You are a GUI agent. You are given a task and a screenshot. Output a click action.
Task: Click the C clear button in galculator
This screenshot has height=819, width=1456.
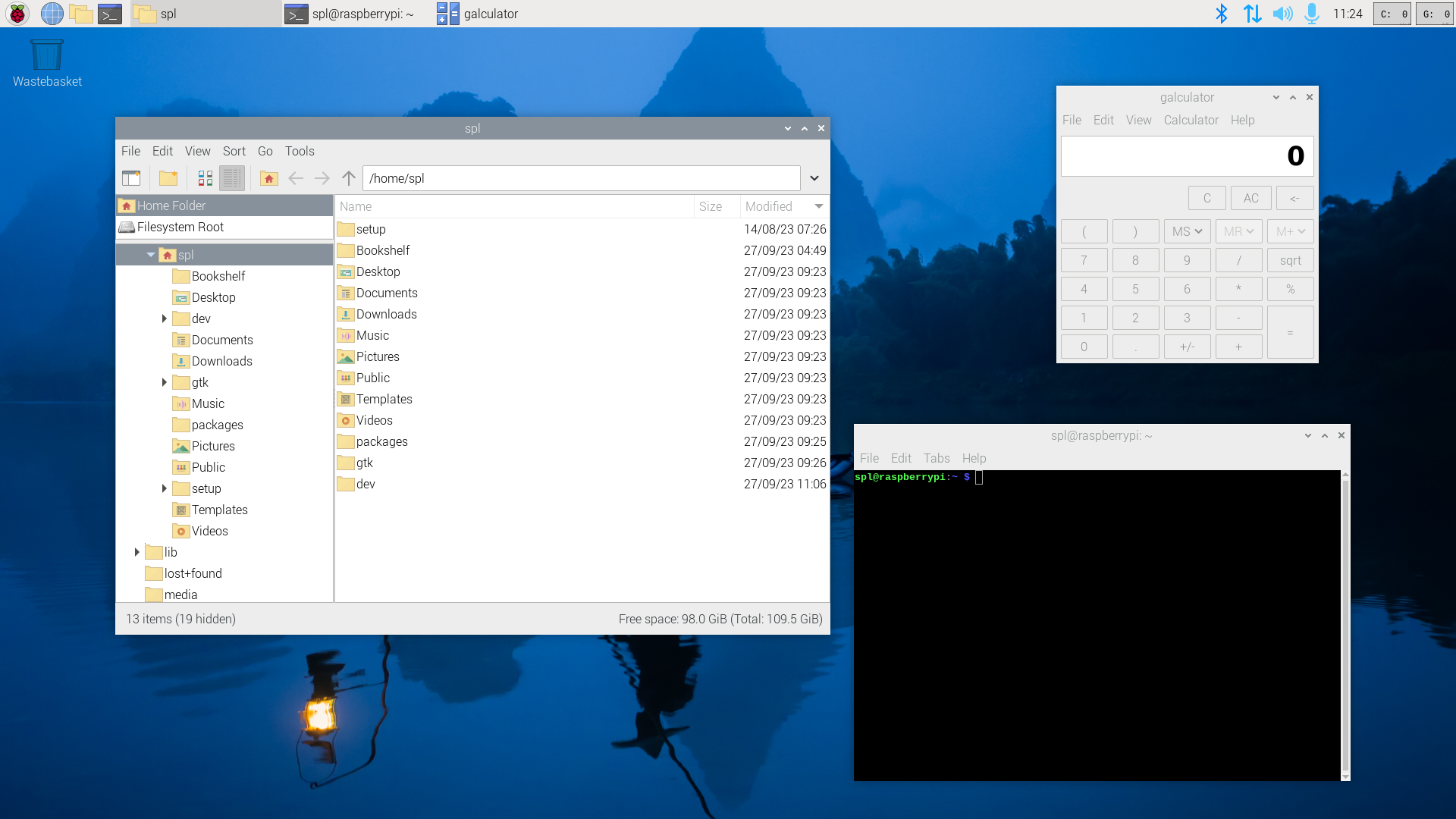point(1207,198)
